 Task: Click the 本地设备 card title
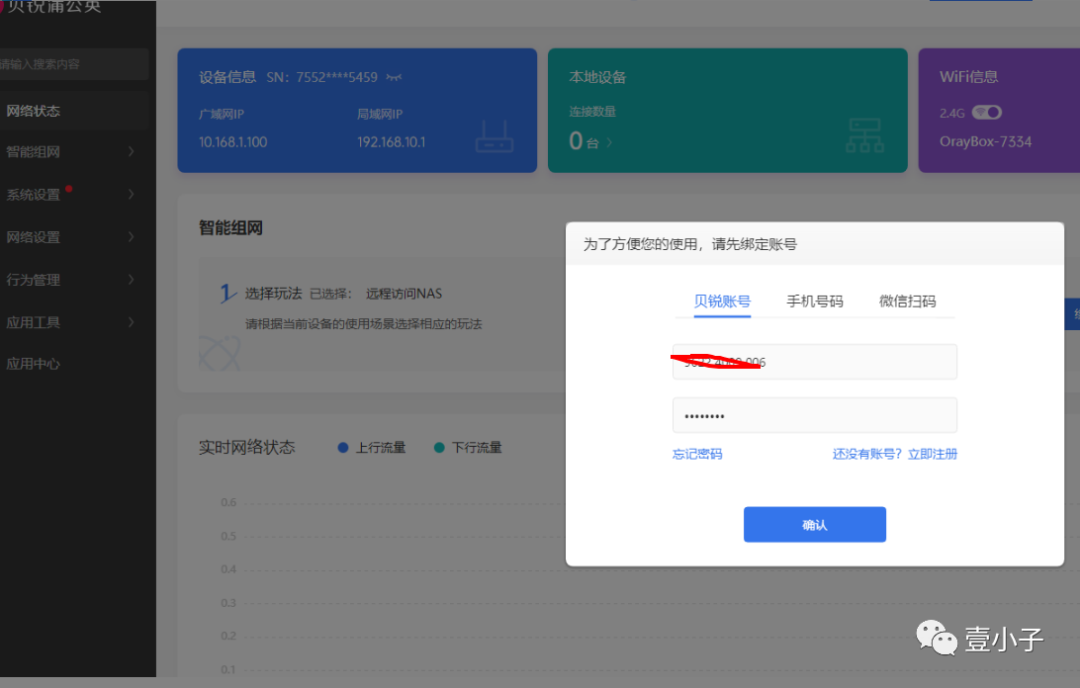tap(597, 77)
